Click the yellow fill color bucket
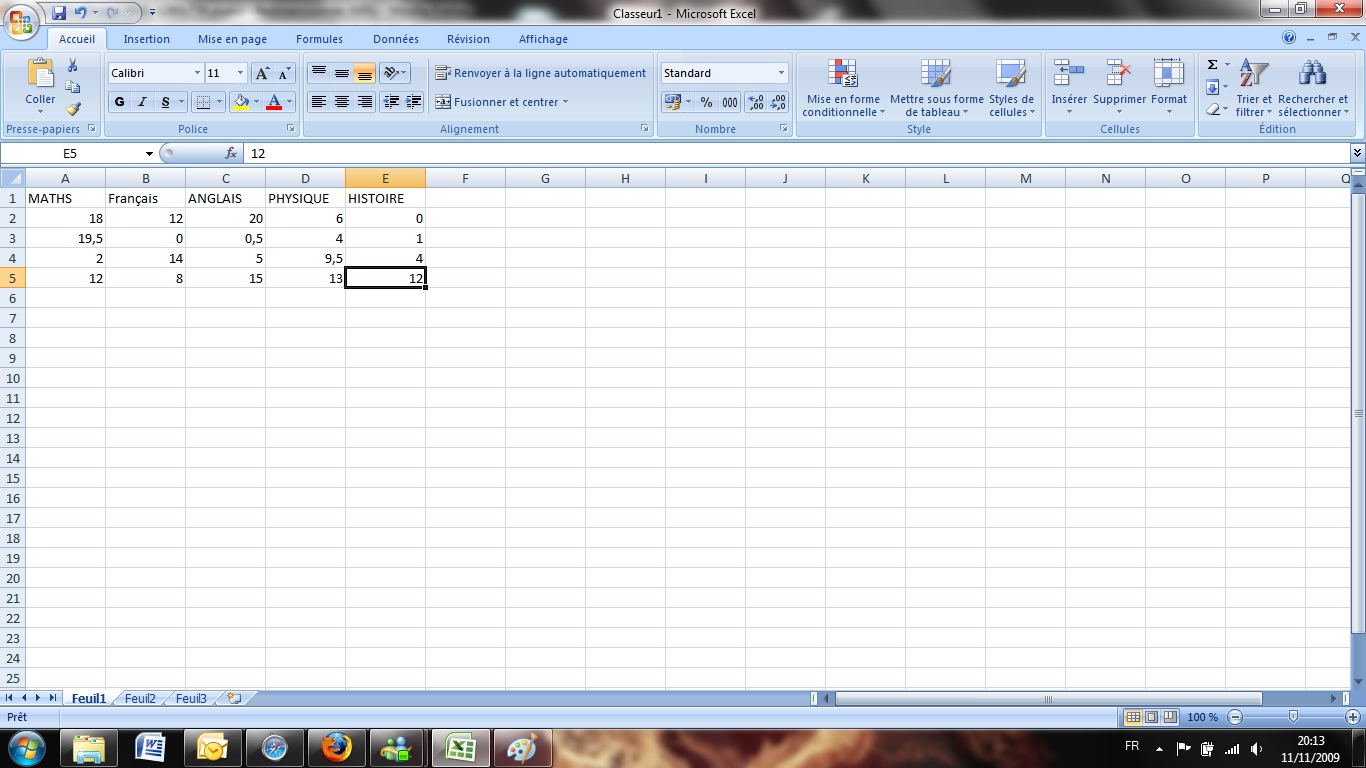 pos(240,102)
